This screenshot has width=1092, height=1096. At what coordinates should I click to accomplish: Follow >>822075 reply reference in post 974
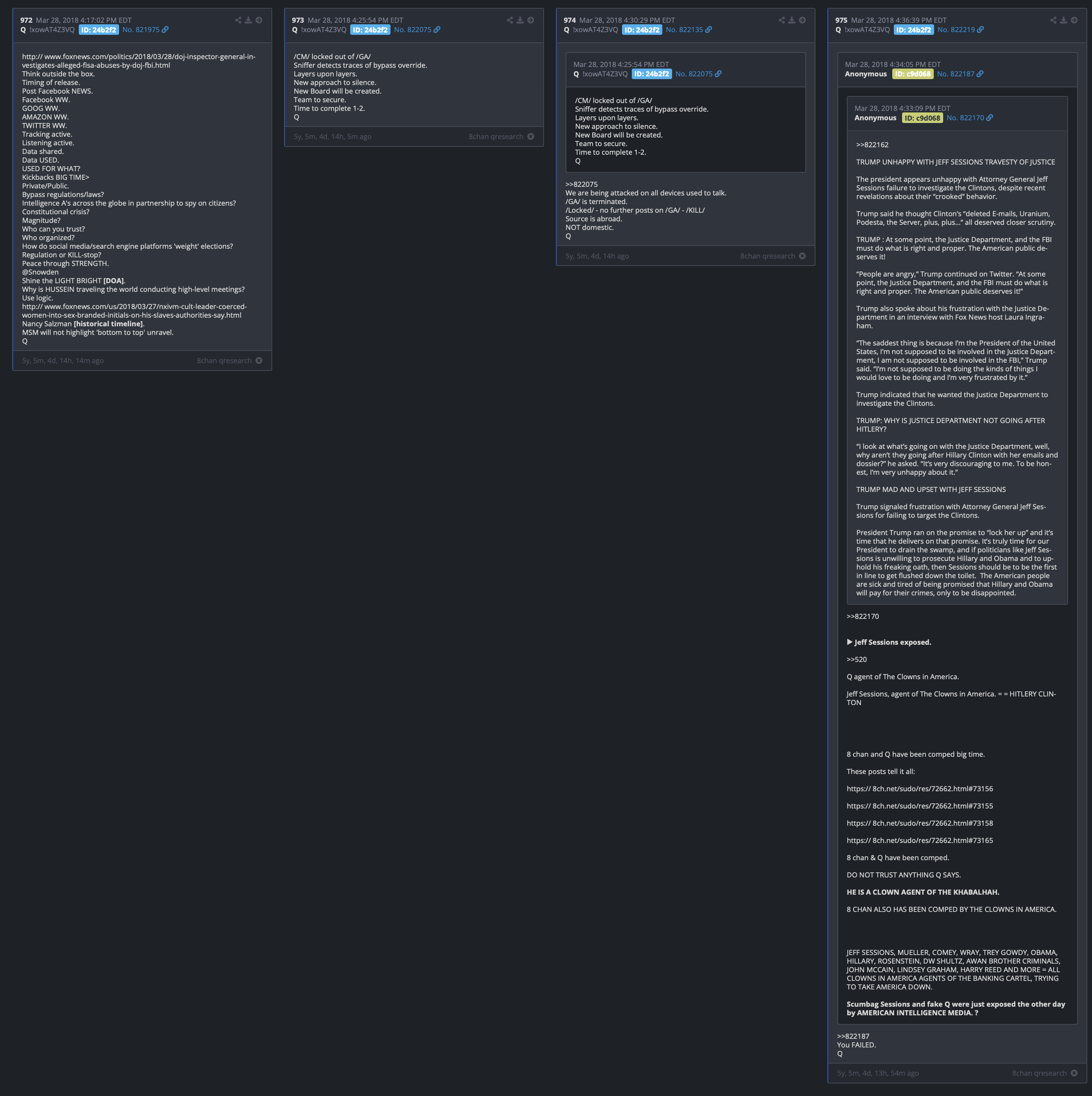(582, 184)
